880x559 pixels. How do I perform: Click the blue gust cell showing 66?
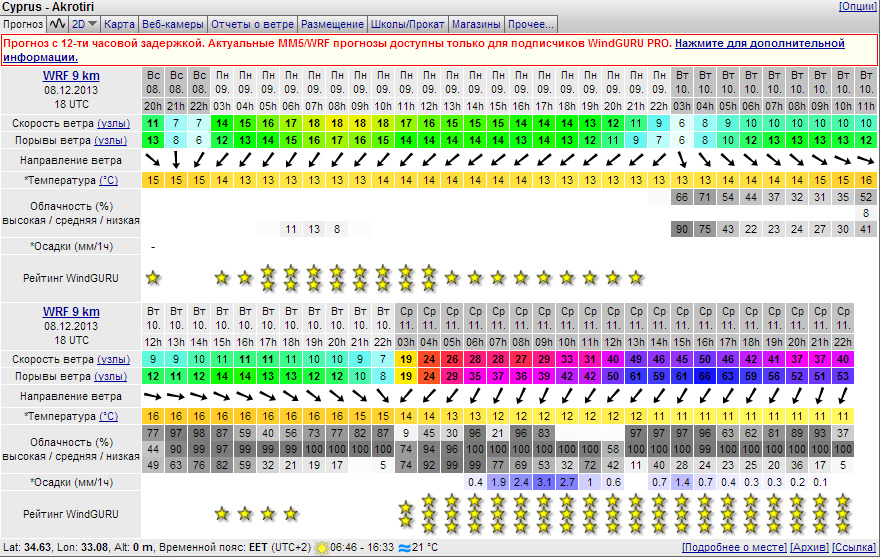705,377
